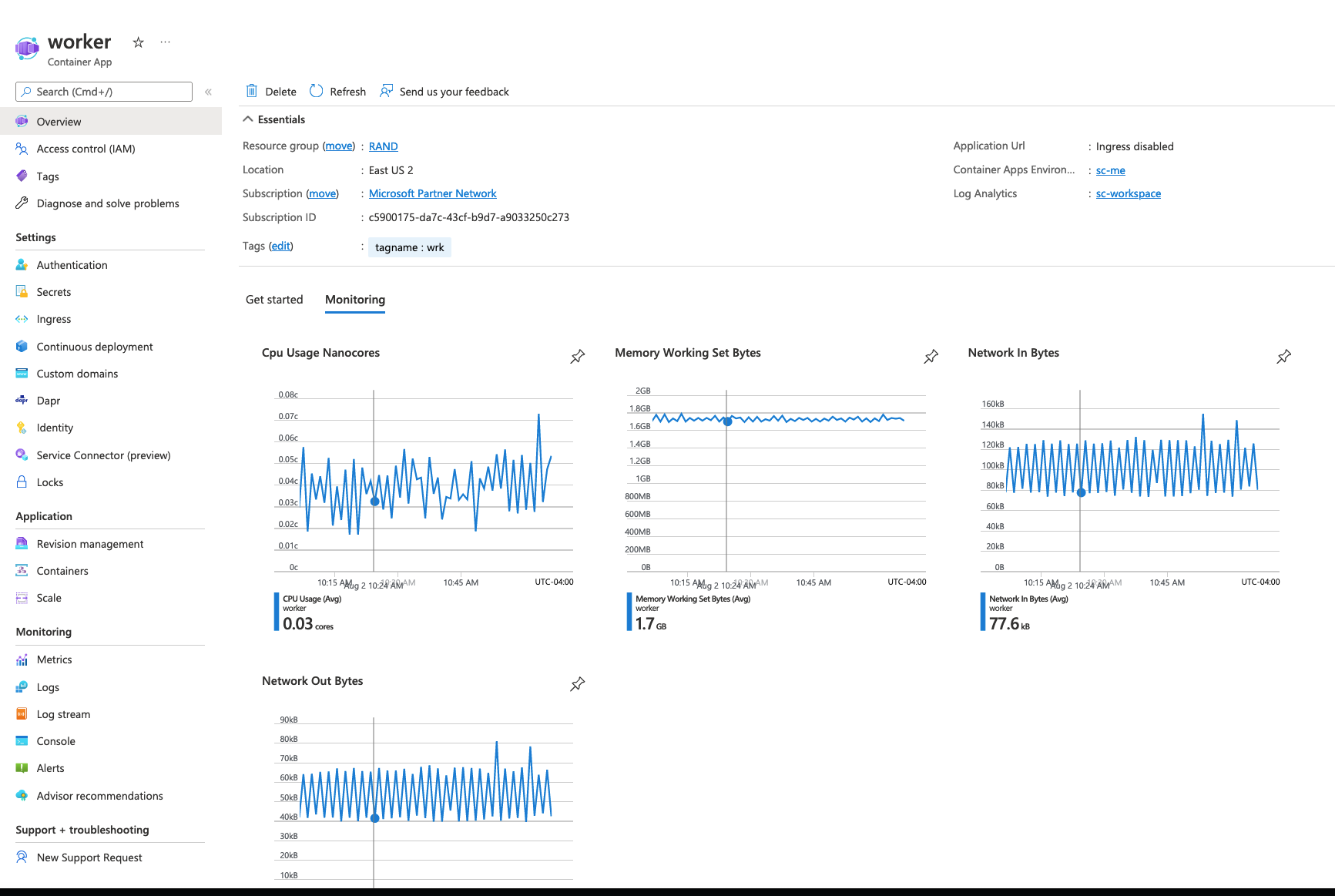Pin the Network In Bytes chart

[1283, 356]
